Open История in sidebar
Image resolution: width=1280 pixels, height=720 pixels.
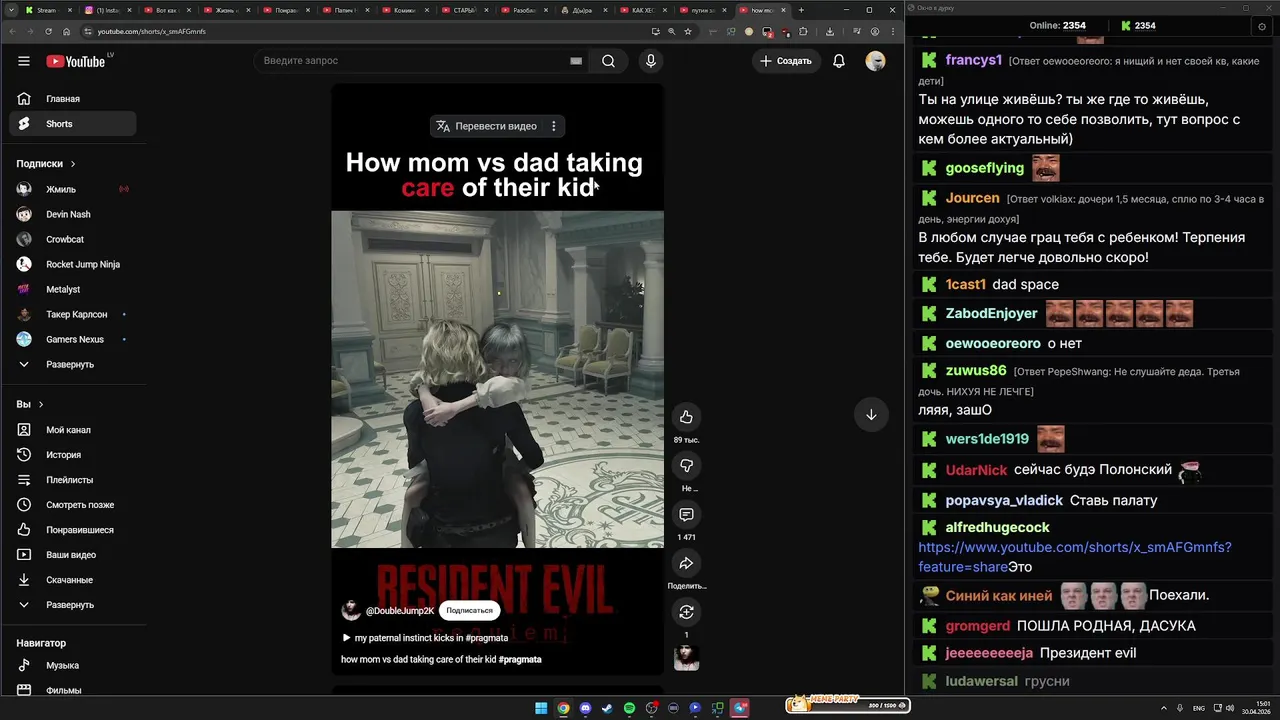click(73, 455)
